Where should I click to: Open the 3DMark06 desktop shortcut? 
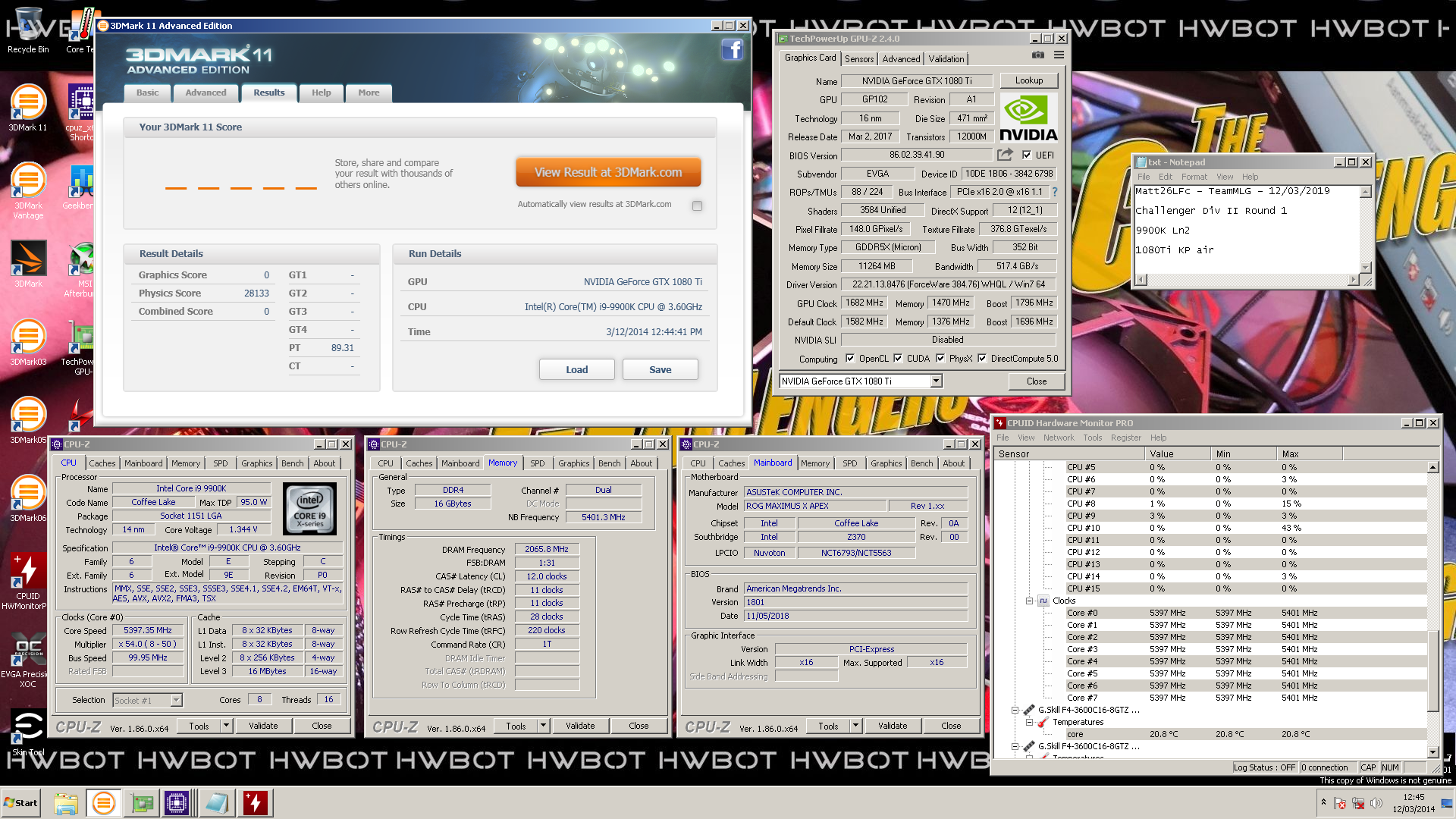[28, 499]
